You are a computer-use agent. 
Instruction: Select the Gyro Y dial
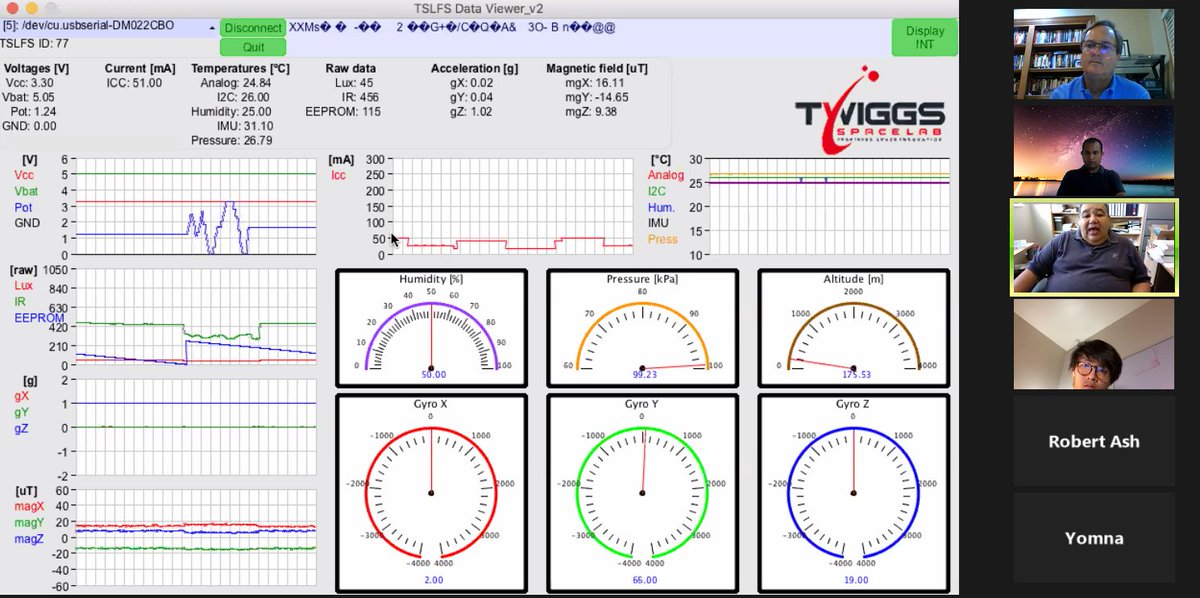[642, 491]
